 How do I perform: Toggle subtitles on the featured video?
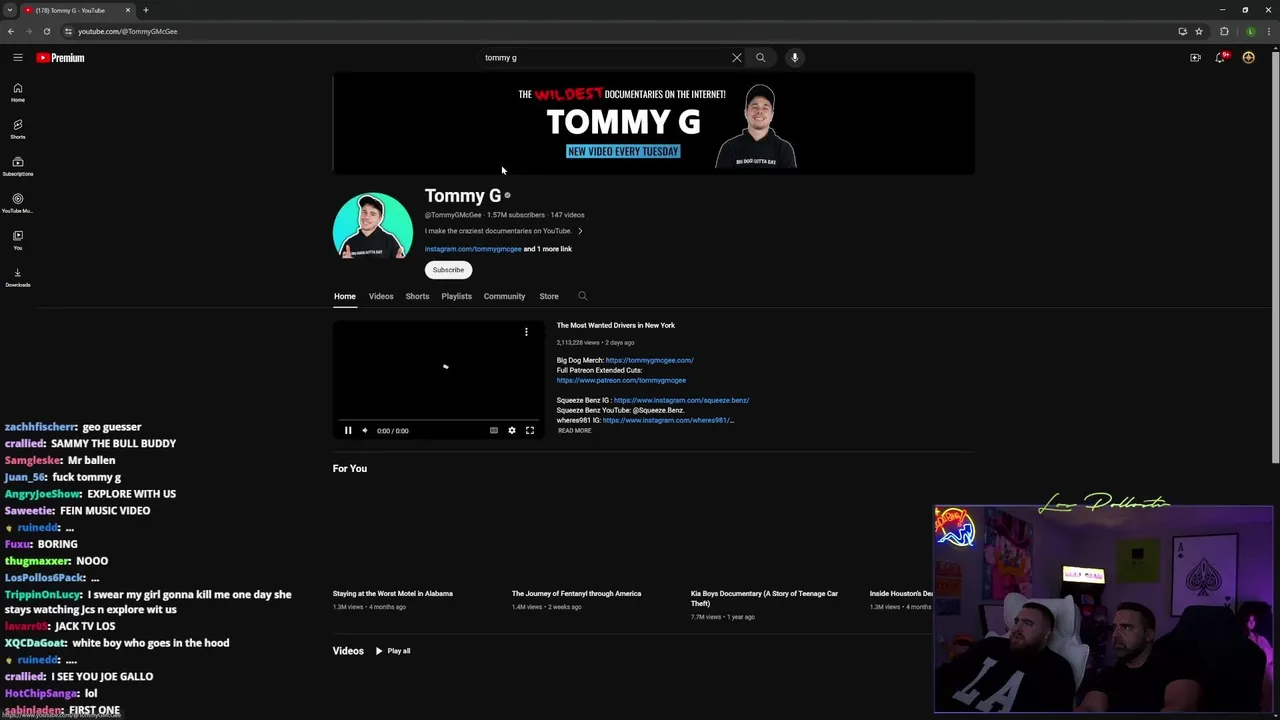pos(494,431)
